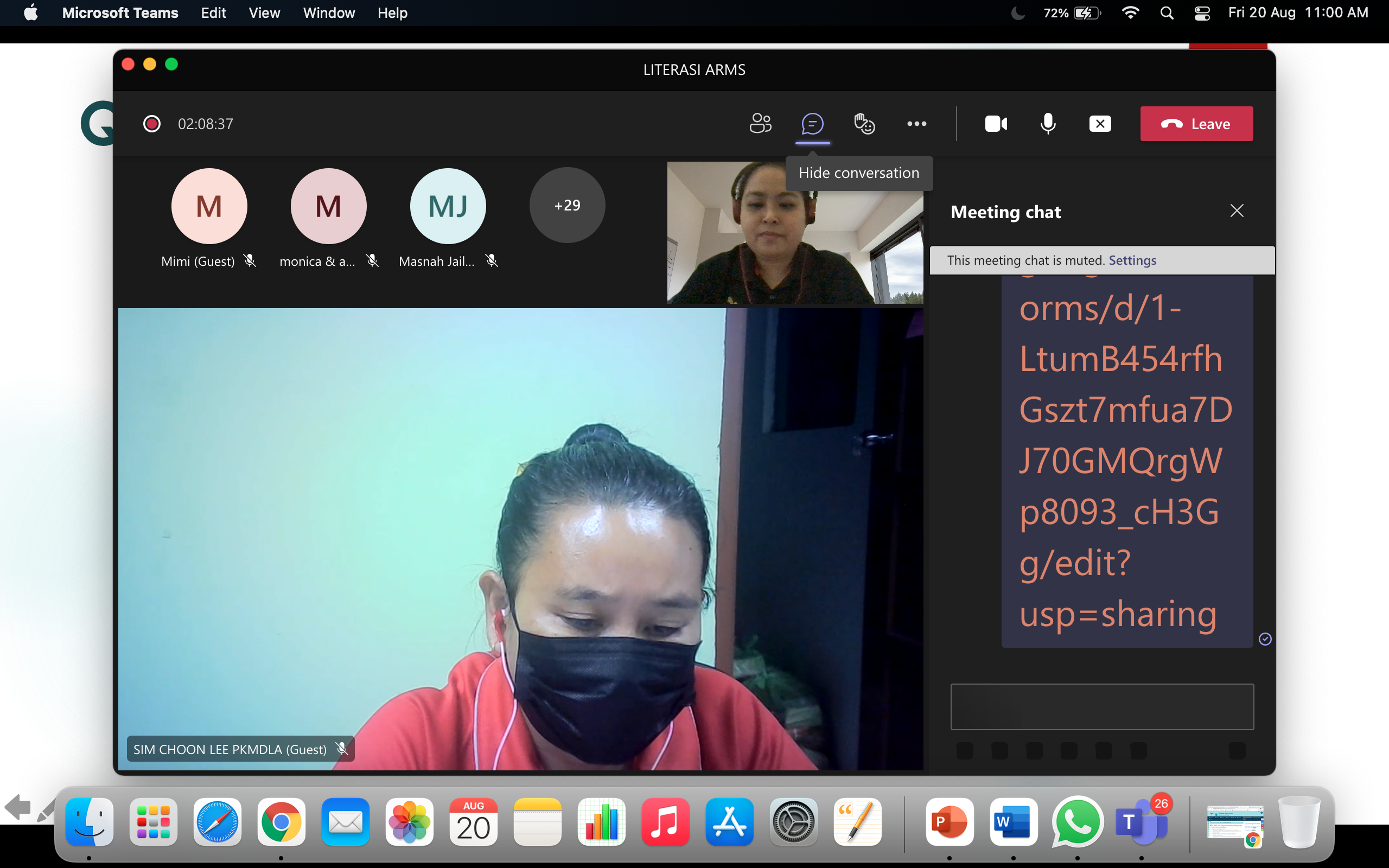Select the self-view video thumbnail

(x=795, y=233)
